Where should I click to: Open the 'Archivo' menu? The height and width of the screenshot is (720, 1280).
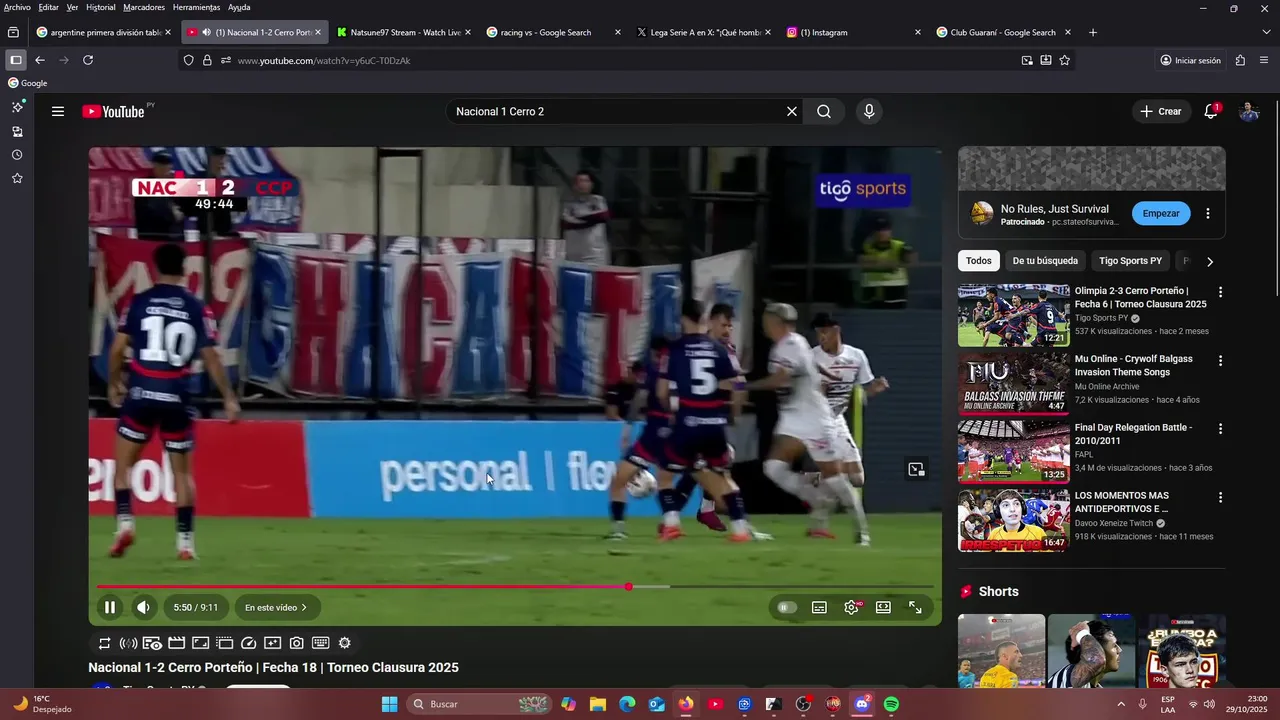click(17, 7)
